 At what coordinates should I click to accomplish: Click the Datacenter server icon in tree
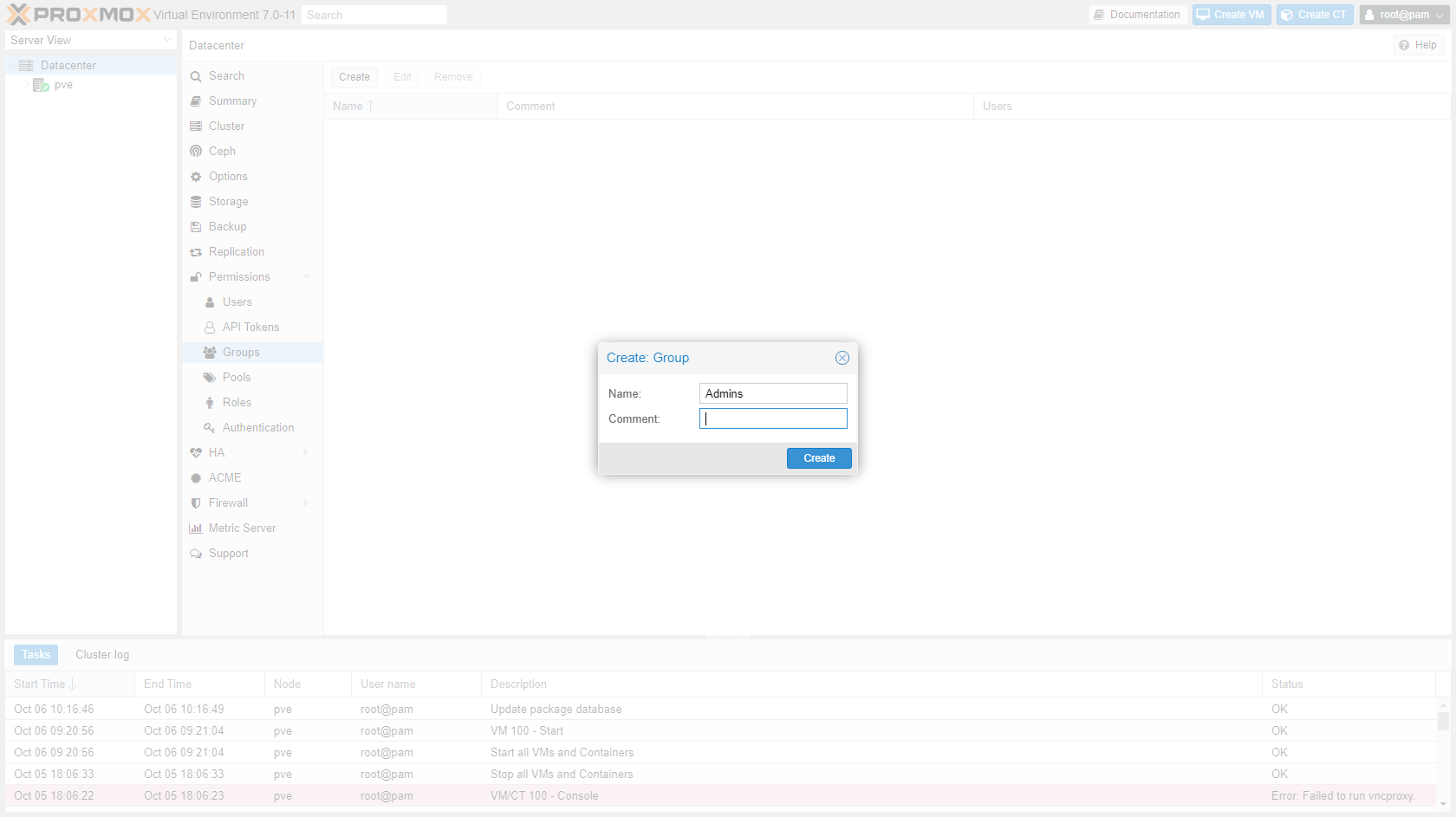[26, 66]
